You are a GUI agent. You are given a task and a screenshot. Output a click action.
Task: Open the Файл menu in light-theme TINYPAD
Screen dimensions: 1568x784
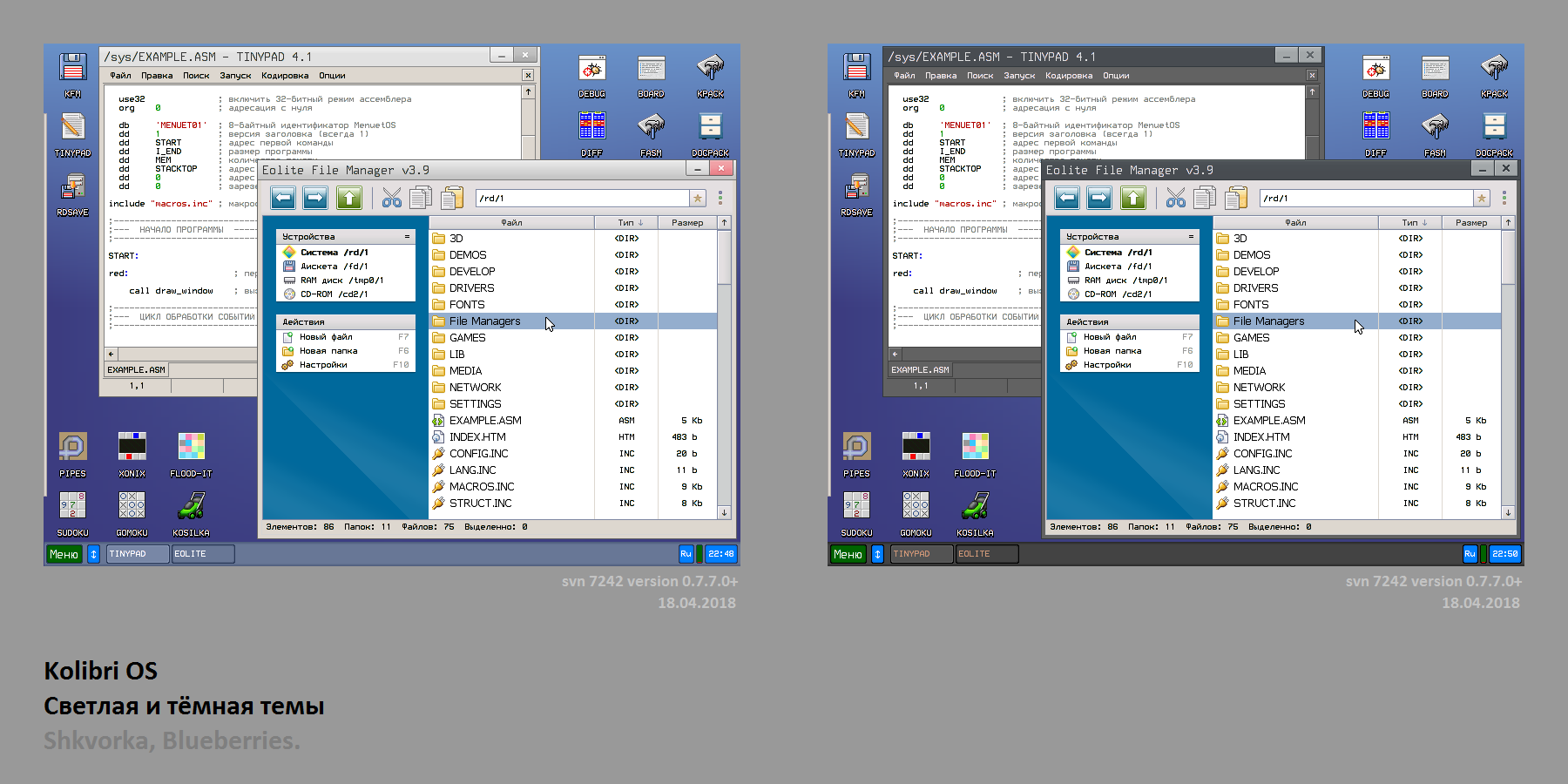pyautogui.click(x=120, y=76)
